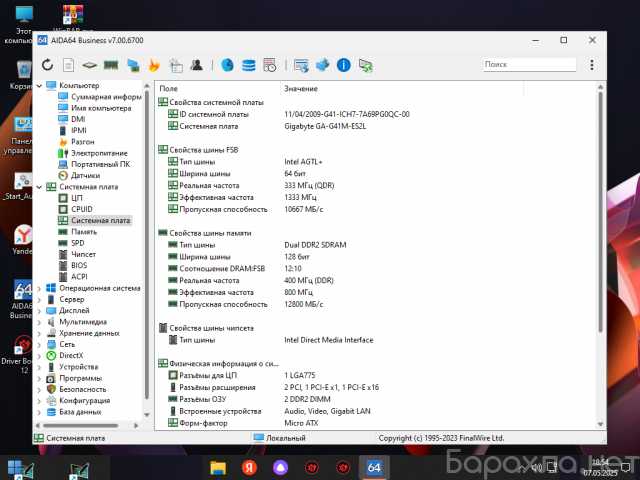Click the flame stability test icon
This screenshot has height=480, width=640.
[154, 65]
